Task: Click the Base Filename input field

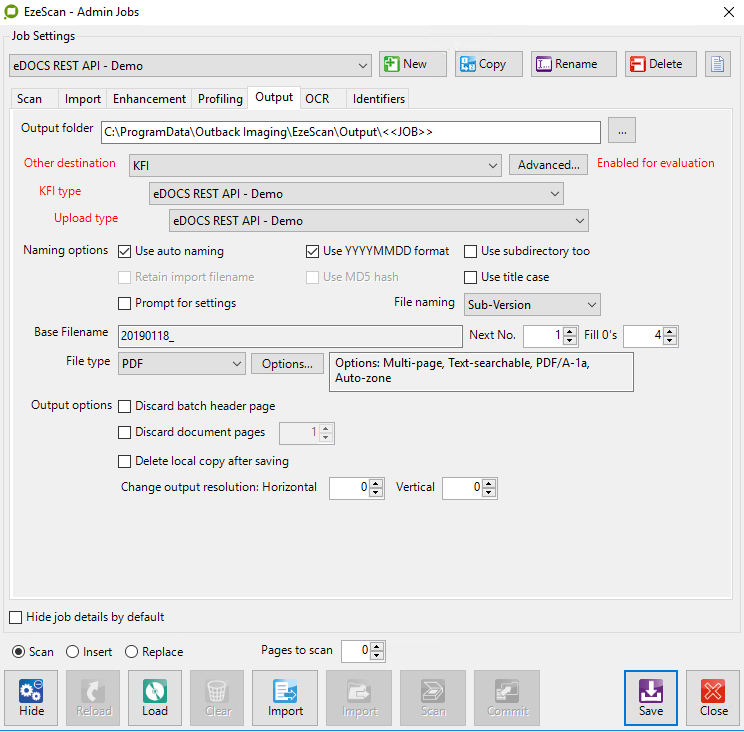Action: click(288, 336)
